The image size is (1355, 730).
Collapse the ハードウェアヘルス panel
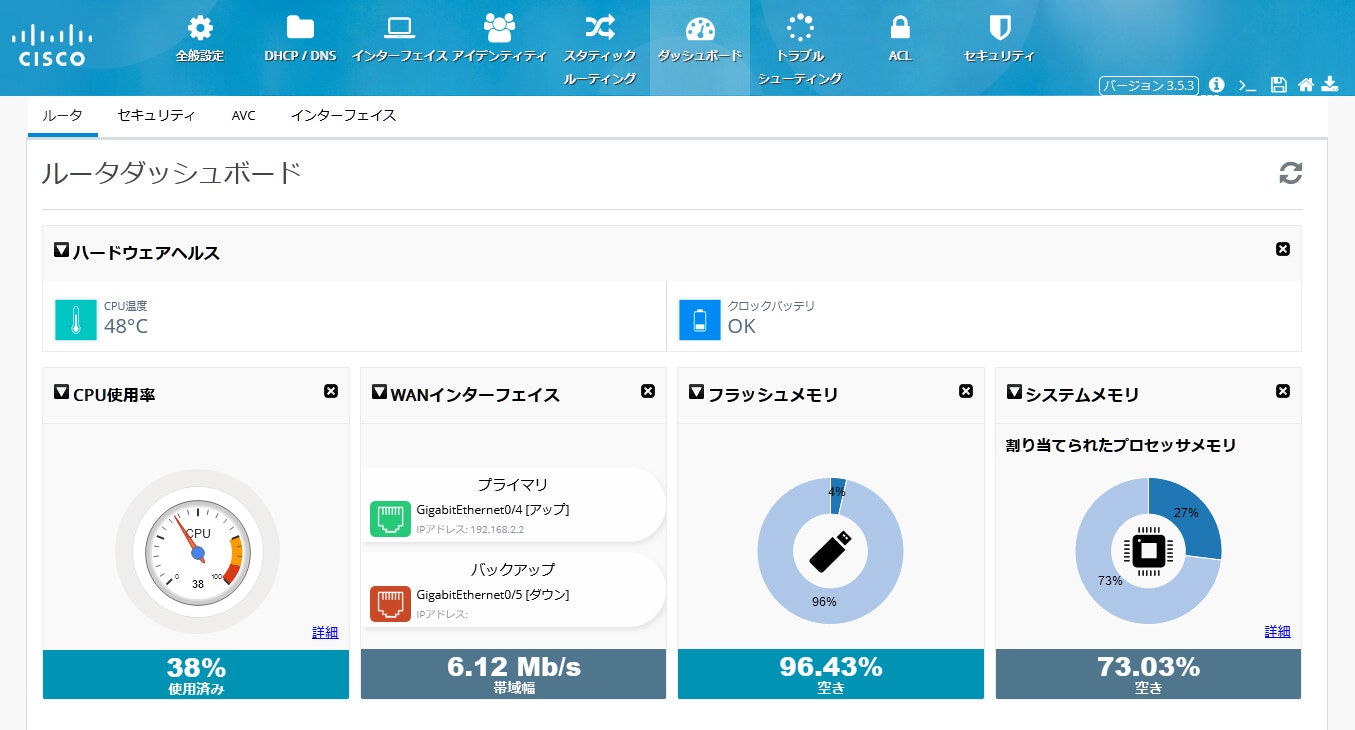pos(61,250)
